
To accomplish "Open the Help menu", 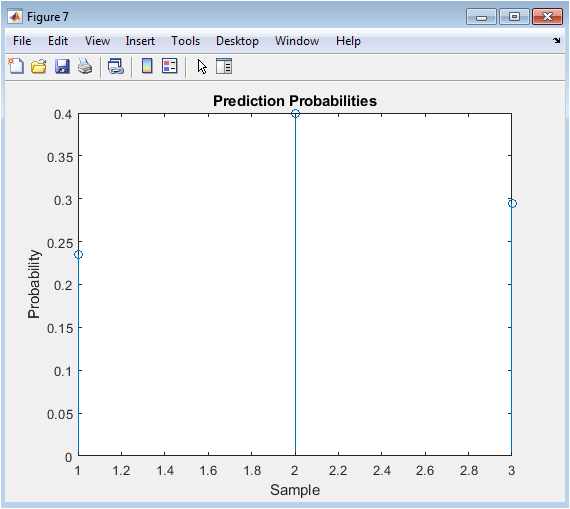I will pyautogui.click(x=348, y=41).
